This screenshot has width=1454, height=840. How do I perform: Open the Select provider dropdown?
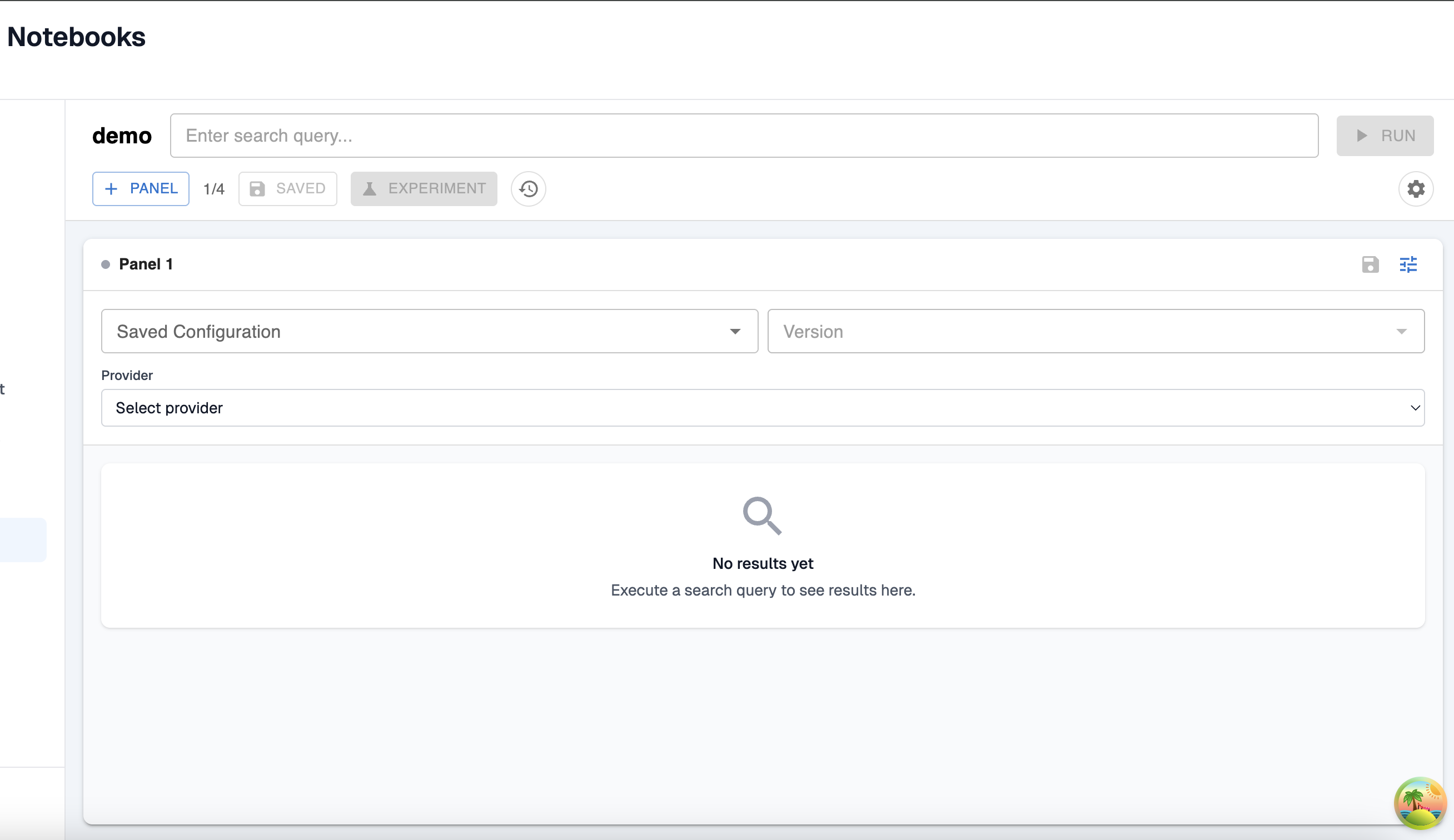tap(762, 408)
